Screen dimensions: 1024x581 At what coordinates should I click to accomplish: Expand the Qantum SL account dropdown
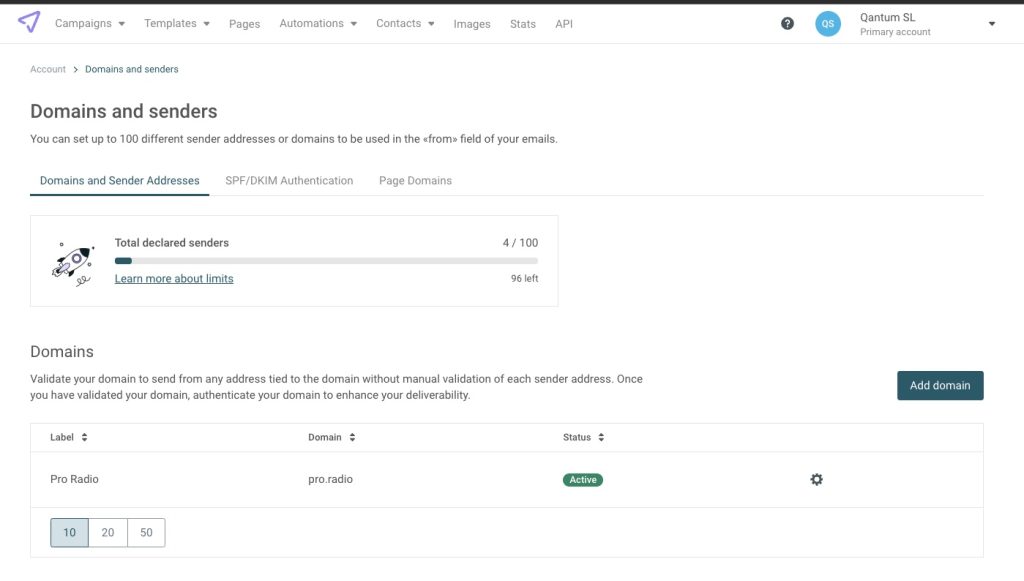(x=991, y=24)
